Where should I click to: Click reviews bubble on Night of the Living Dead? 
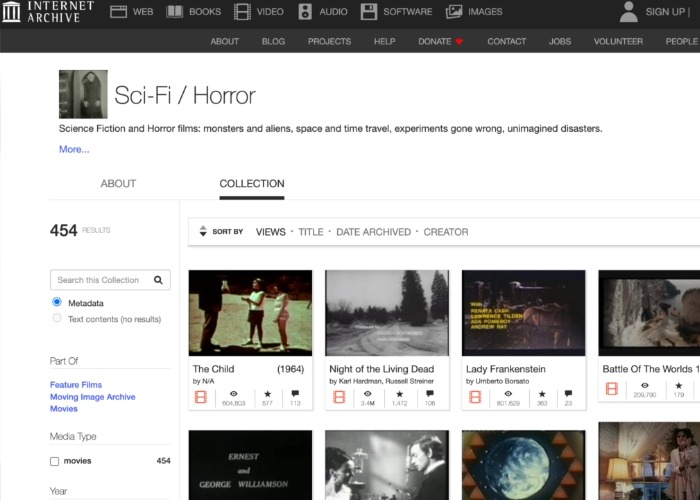[430, 394]
